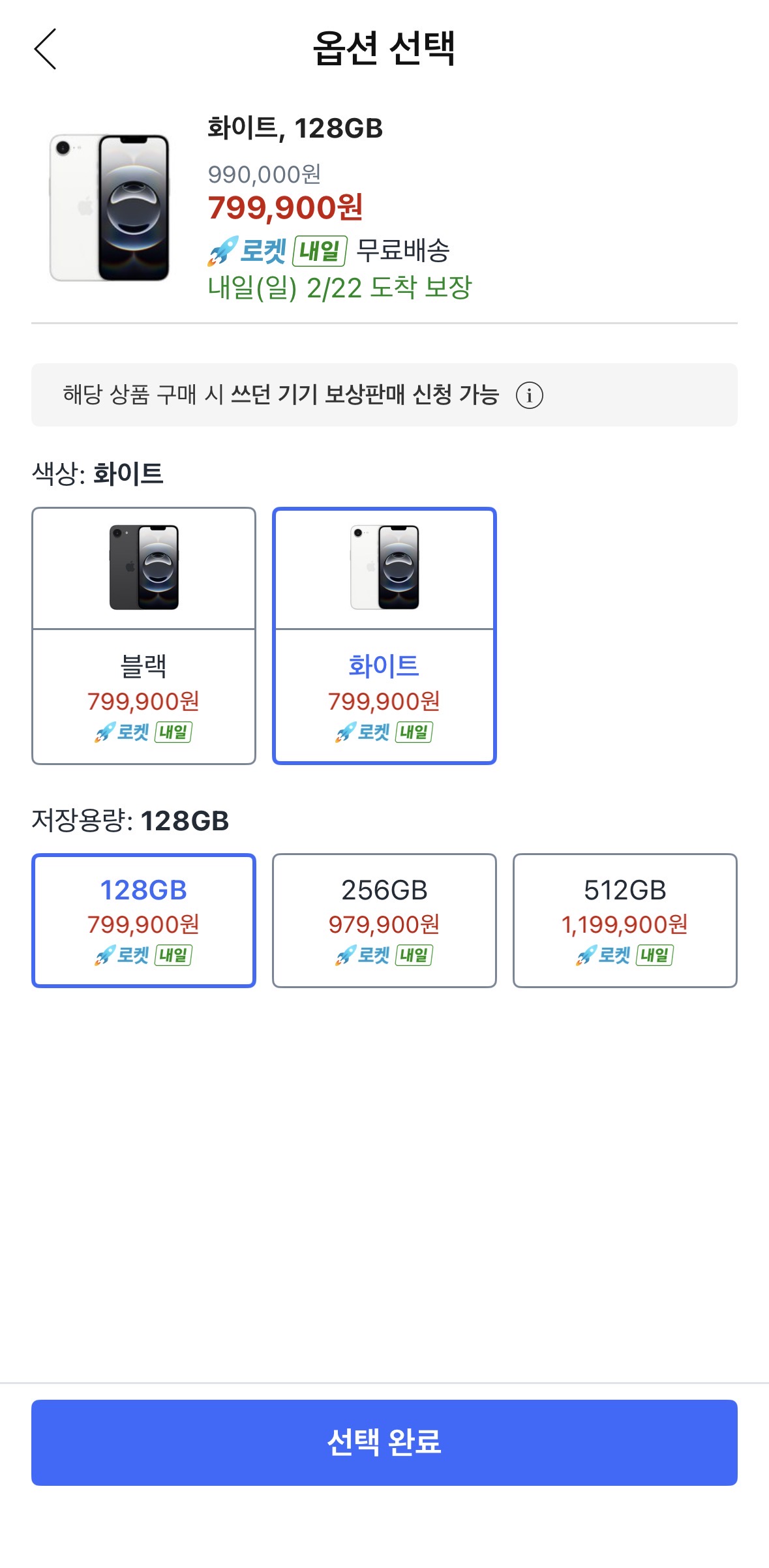
Task: Tap black iPhone swatch image
Action: coord(143,567)
